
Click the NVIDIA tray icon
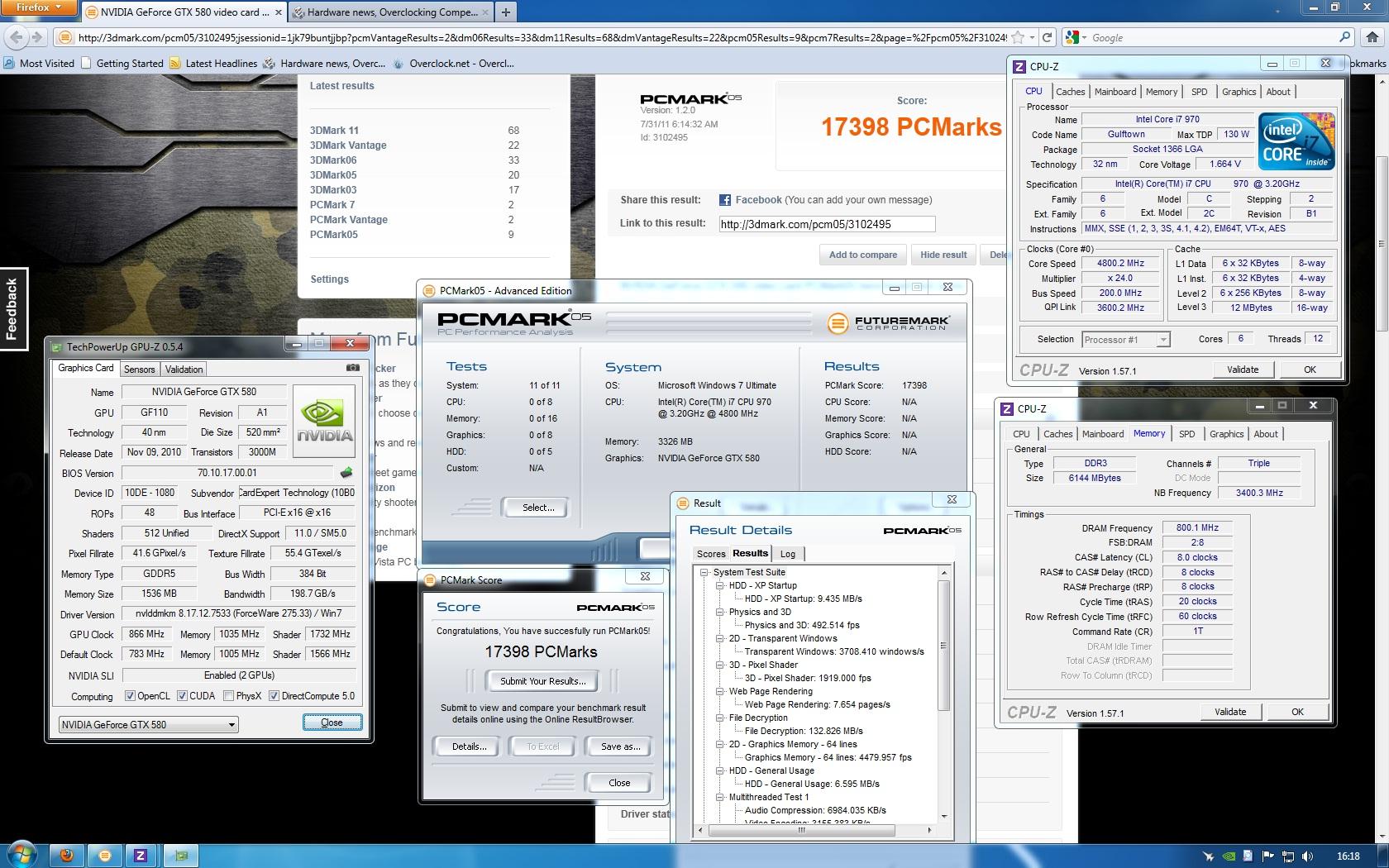1230,856
